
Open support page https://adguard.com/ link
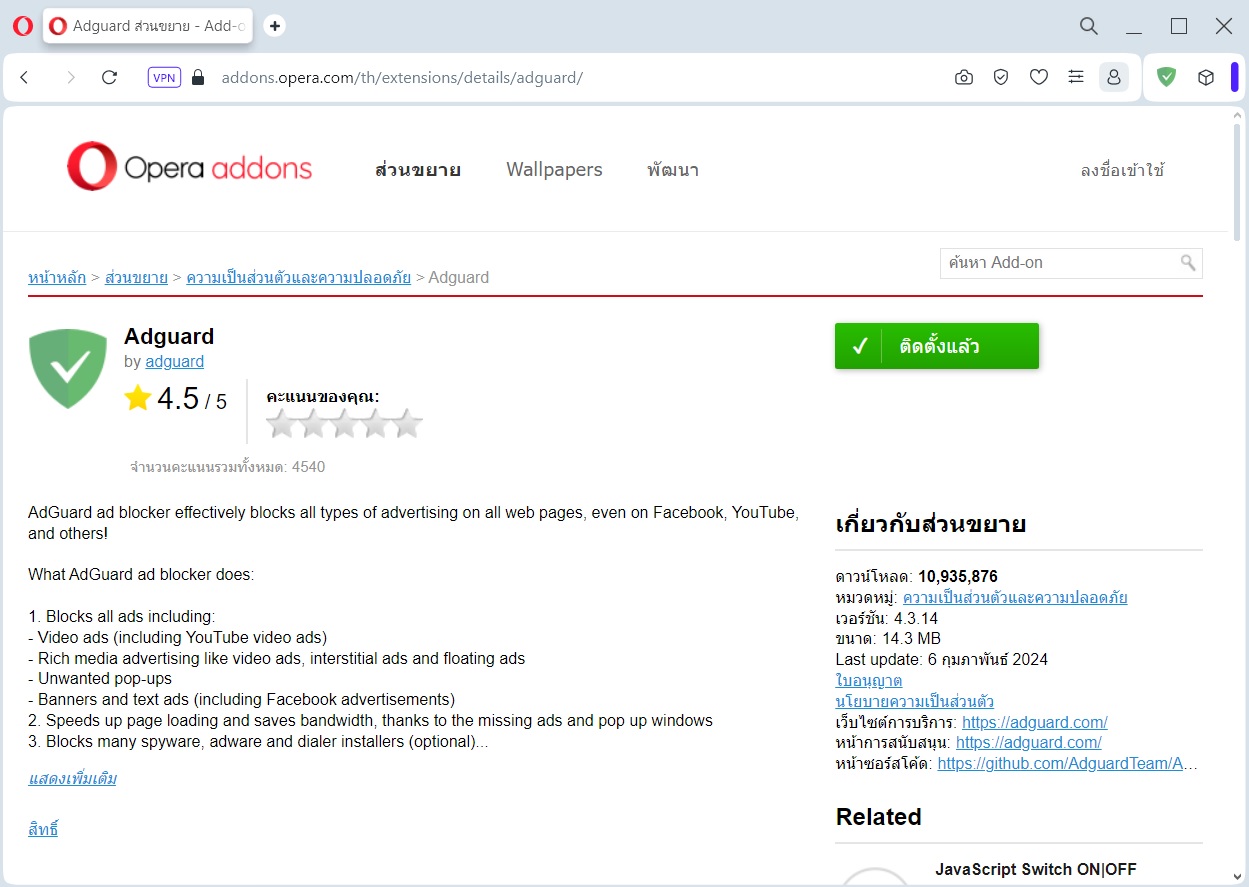click(x=1029, y=743)
